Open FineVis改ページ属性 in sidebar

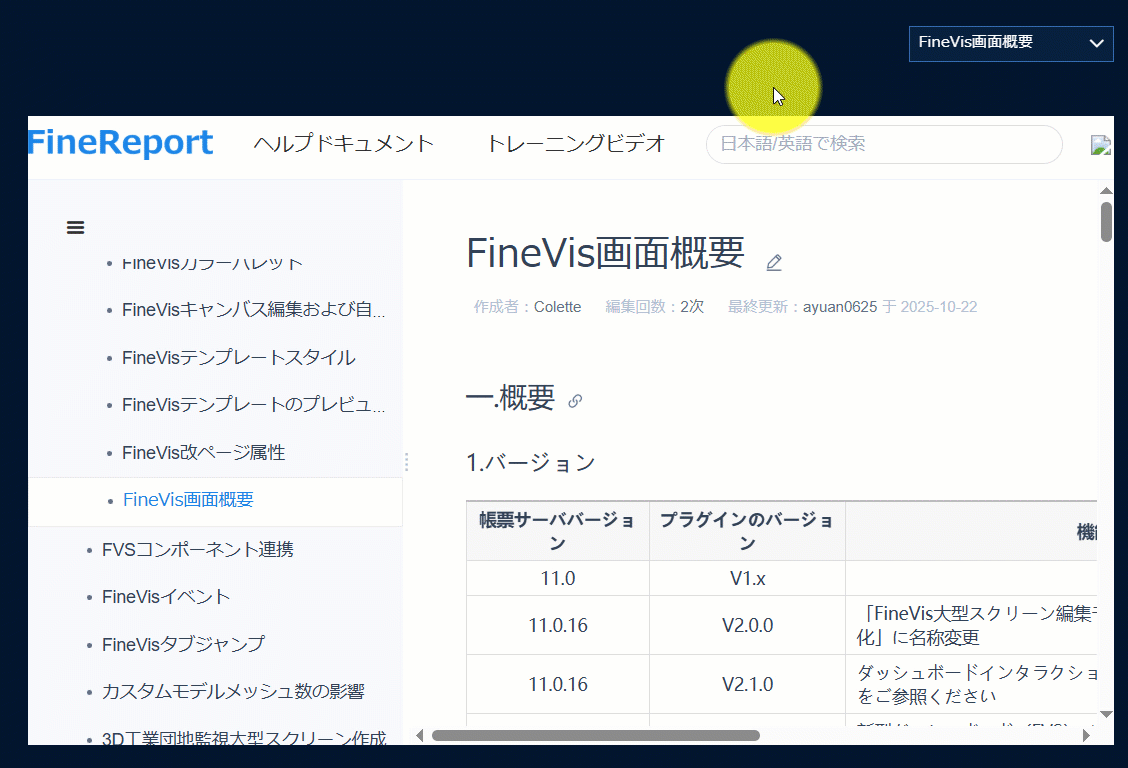[x=204, y=452]
